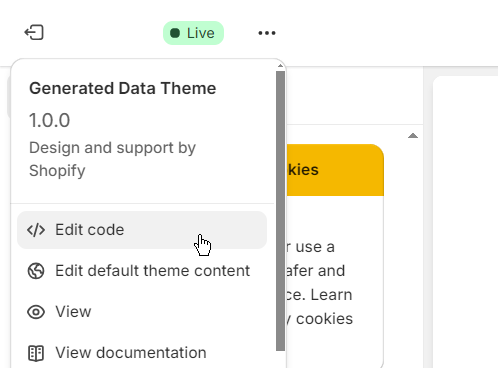This screenshot has width=498, height=368.
Task: Click the up arrow on popup scrollbar
Action: click(x=280, y=66)
